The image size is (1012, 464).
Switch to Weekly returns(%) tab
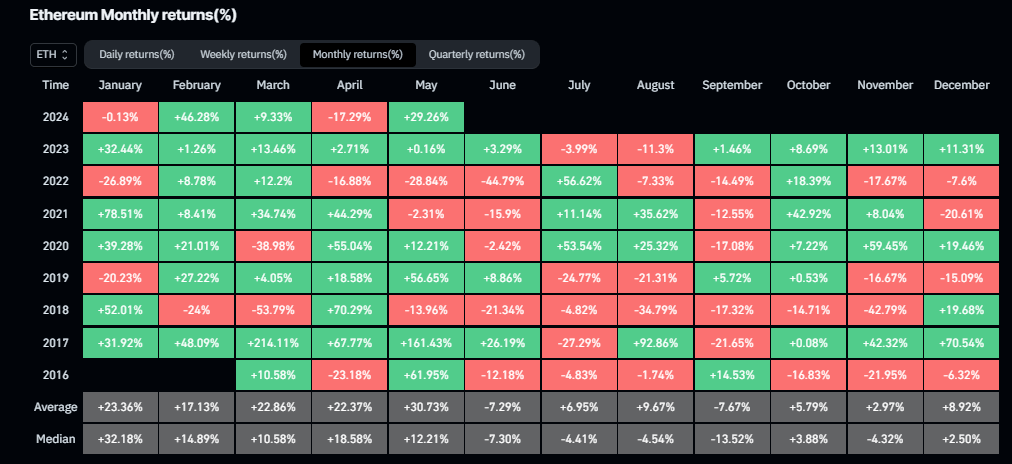click(243, 54)
